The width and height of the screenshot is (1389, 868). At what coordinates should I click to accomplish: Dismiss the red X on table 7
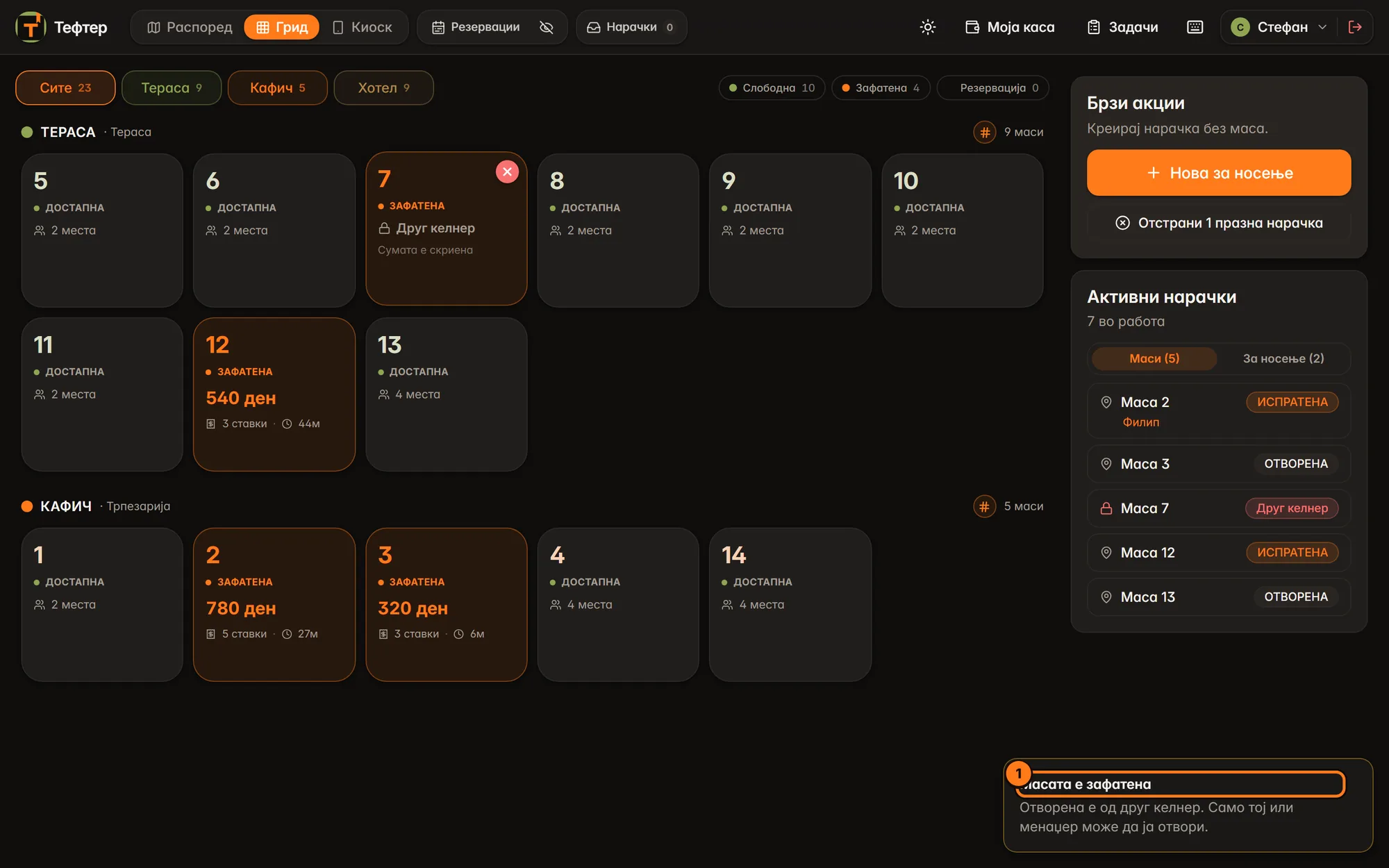[x=507, y=172]
